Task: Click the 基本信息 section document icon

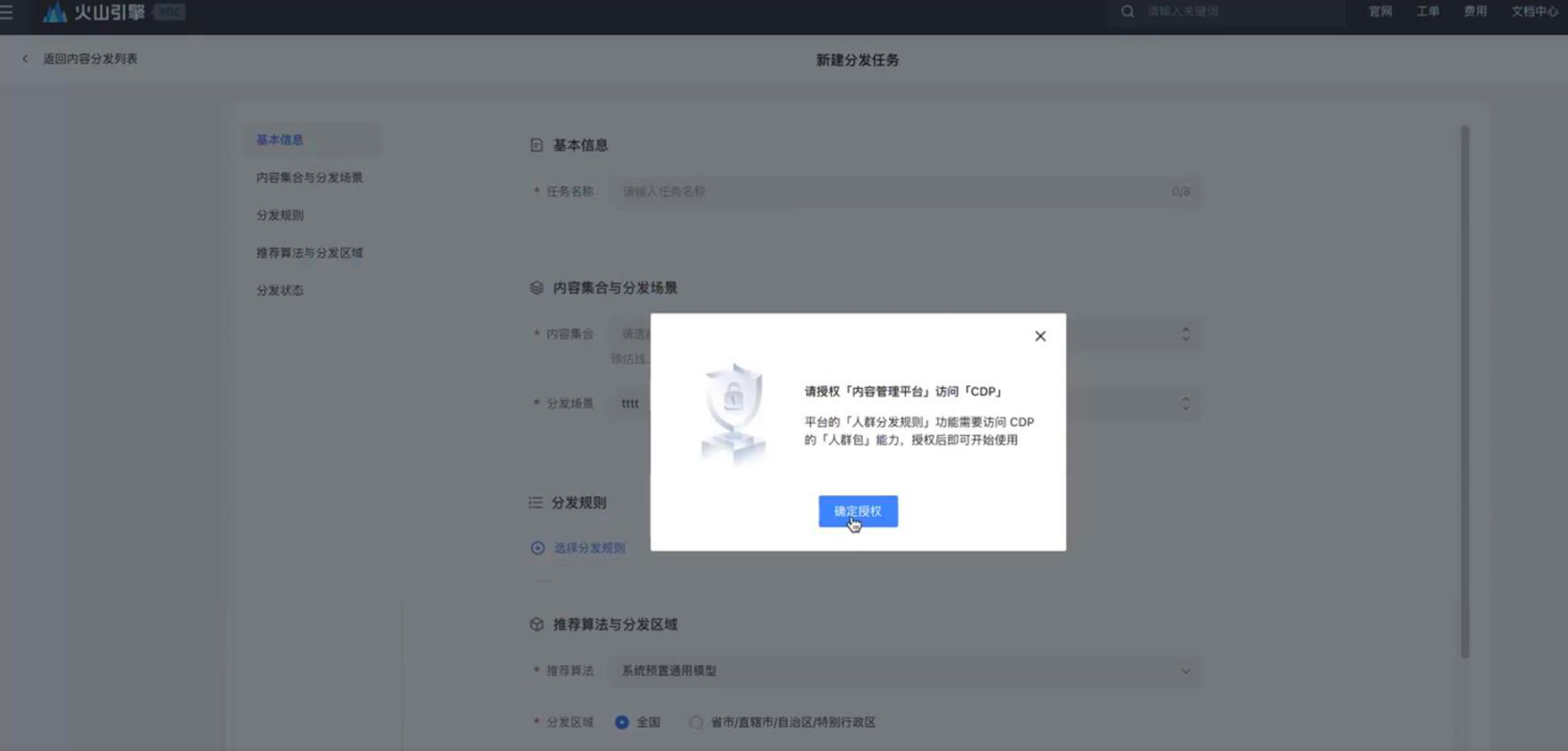Action: coord(536,145)
